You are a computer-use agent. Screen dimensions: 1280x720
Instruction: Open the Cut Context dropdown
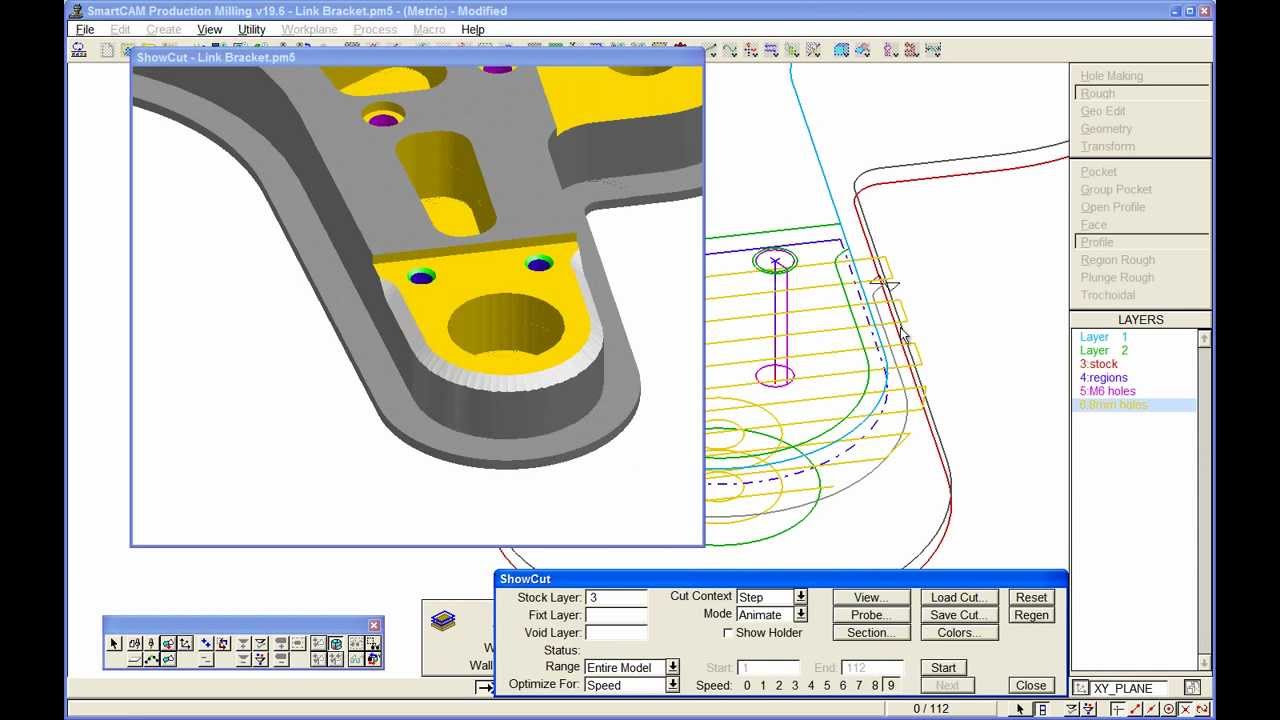(801, 597)
